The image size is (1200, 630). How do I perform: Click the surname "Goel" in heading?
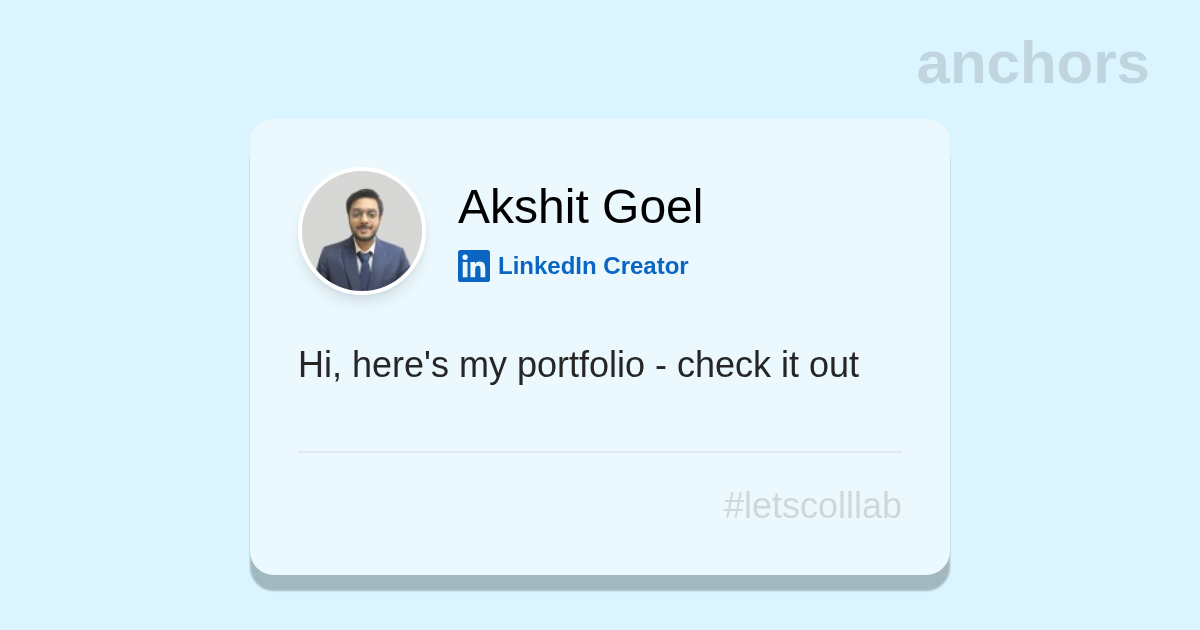(652, 207)
